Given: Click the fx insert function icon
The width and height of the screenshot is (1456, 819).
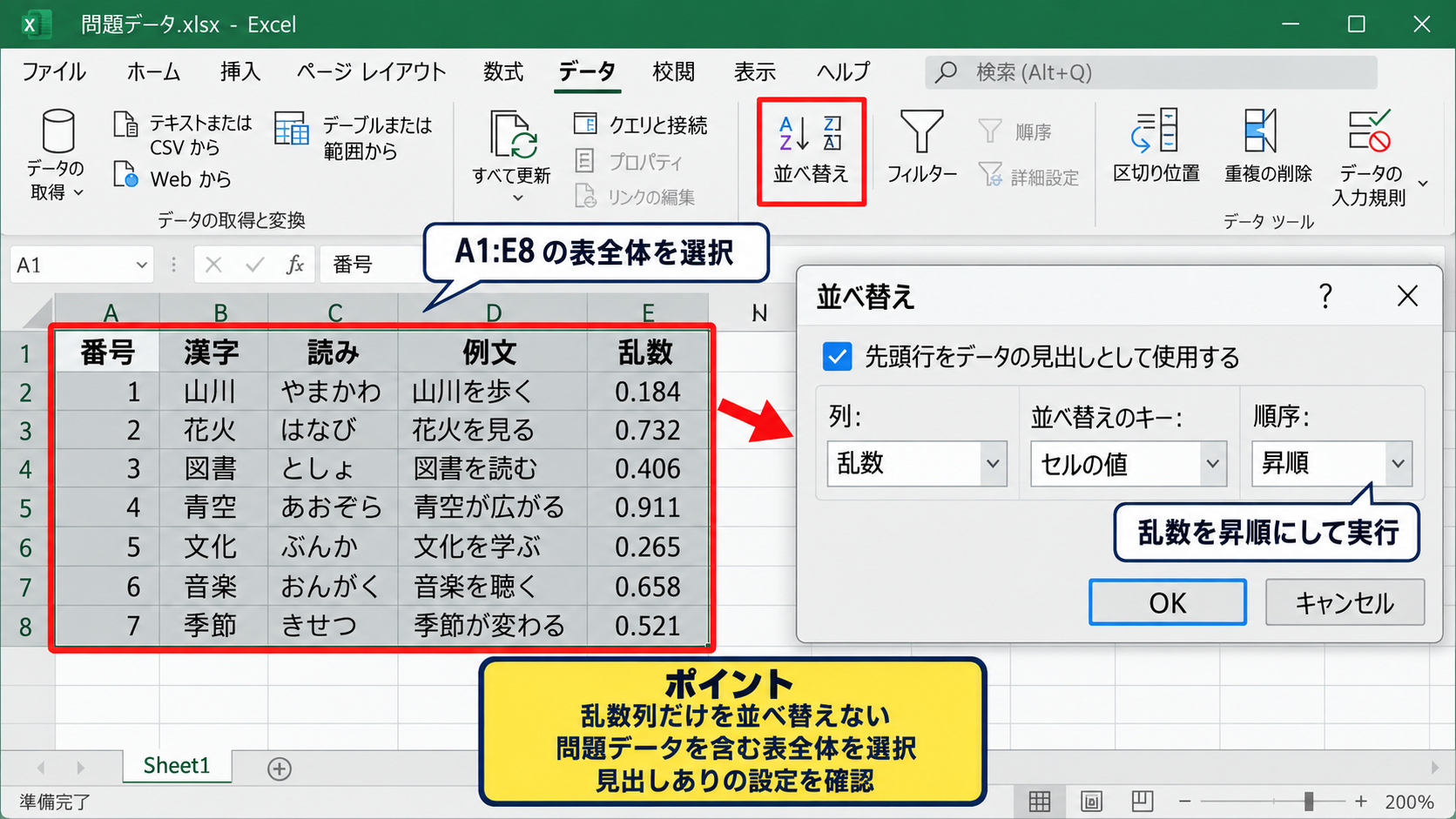Looking at the screenshot, I should 295,265.
